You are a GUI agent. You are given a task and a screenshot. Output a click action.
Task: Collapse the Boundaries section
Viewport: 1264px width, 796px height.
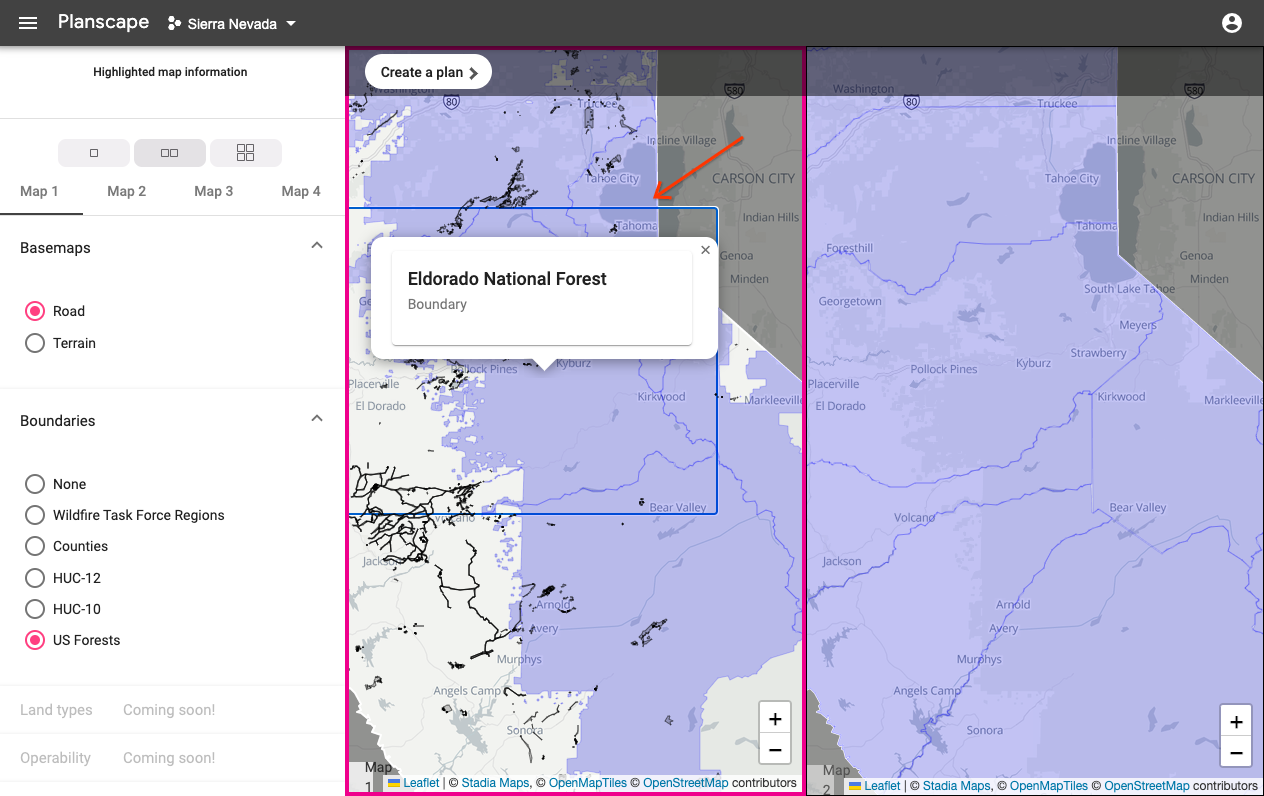[317, 418]
